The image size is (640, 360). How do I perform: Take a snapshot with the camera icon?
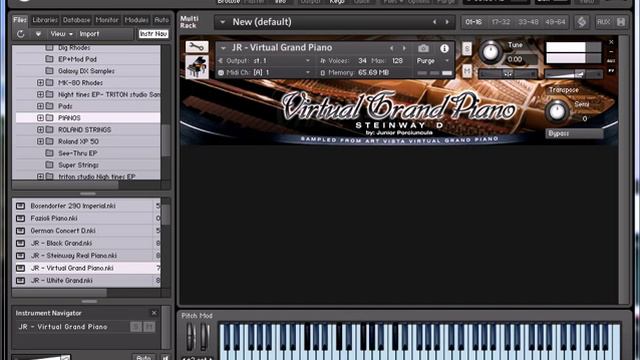[x=423, y=48]
